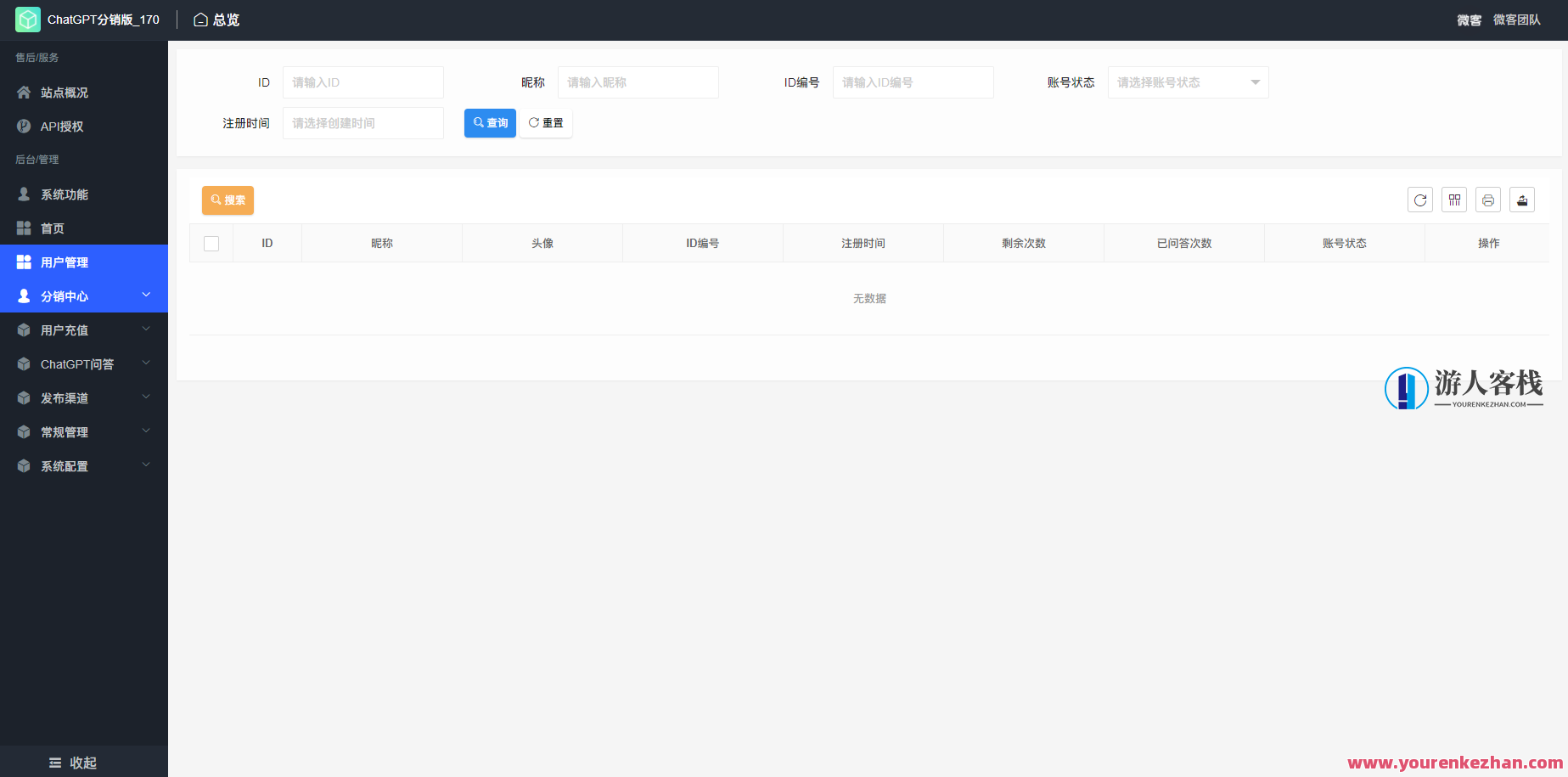This screenshot has height=777, width=1568.
Task: Select 用户管理 in the sidebar
Action: [x=65, y=262]
